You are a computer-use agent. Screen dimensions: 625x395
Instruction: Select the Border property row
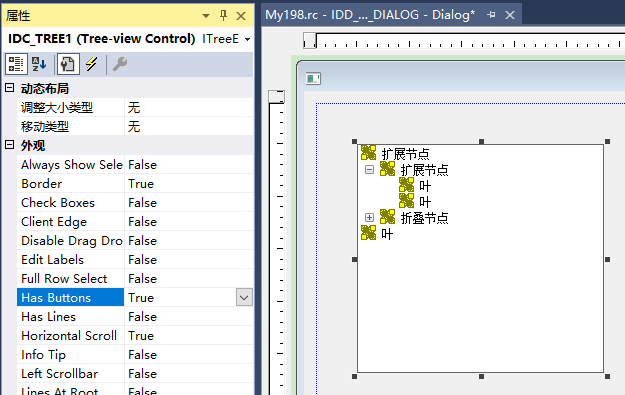(x=135, y=183)
